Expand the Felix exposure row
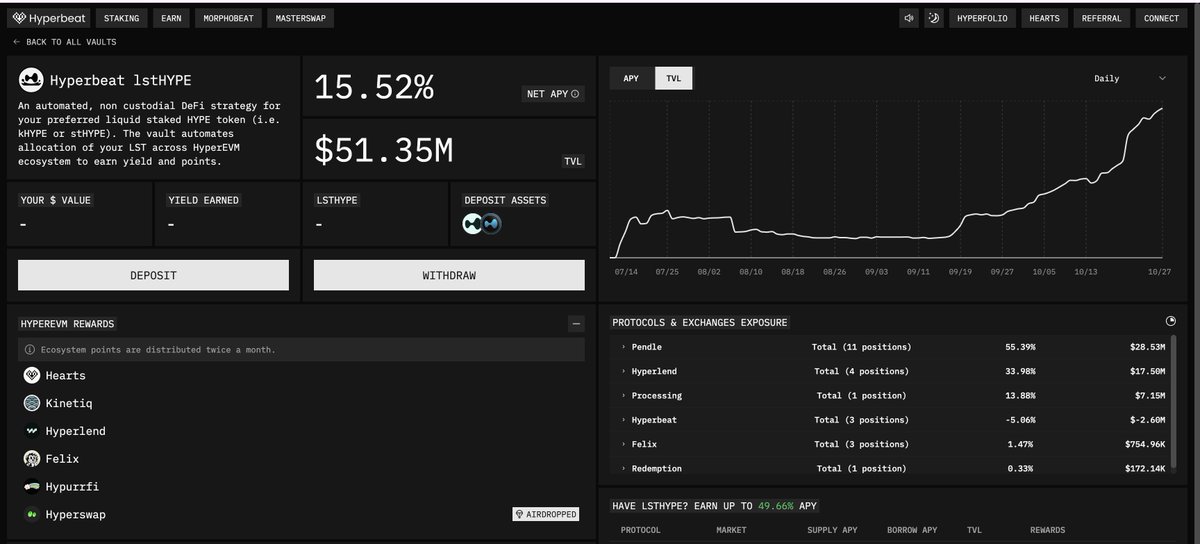 click(x=623, y=444)
